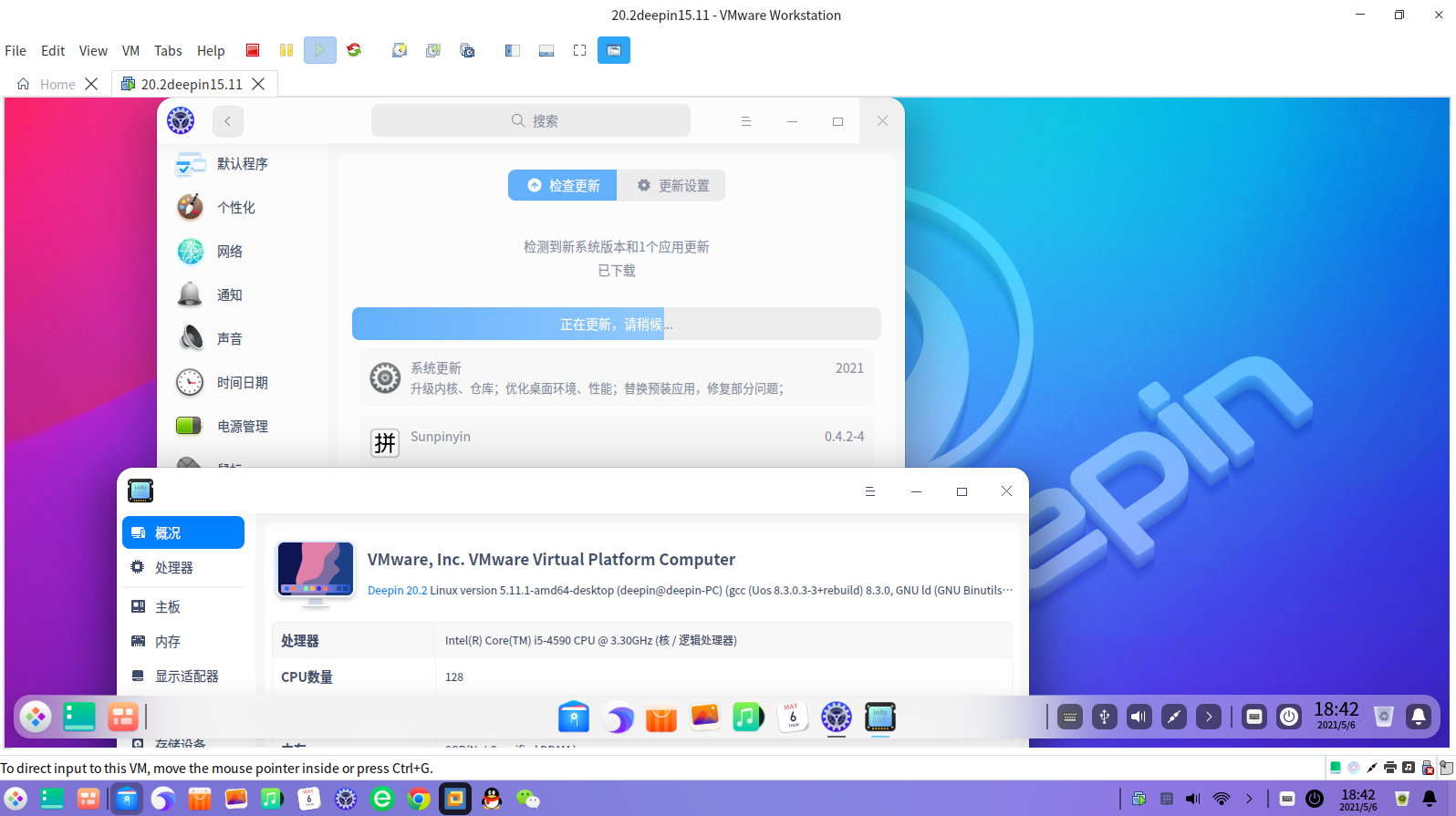Click the green play icon in VMware toolbar
Viewport: 1456px width, 816px height.
tap(320, 50)
